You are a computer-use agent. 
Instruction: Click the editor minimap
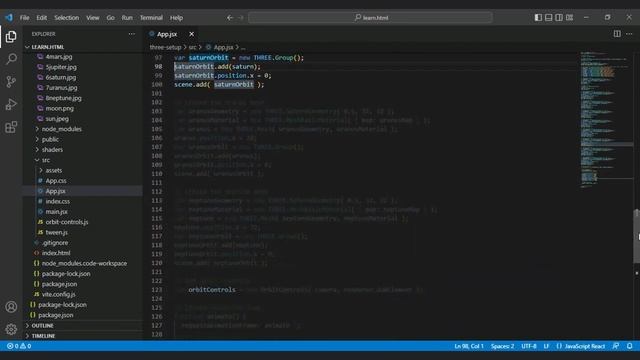pos(606,120)
